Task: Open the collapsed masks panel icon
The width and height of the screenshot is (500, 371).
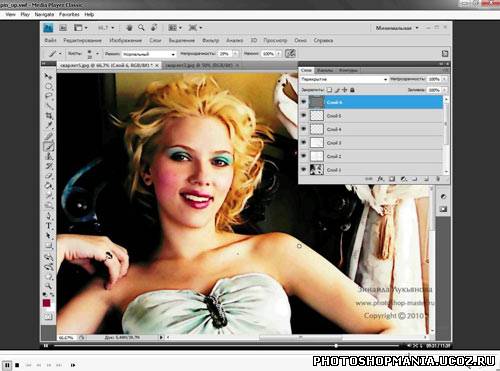Action: point(443,209)
